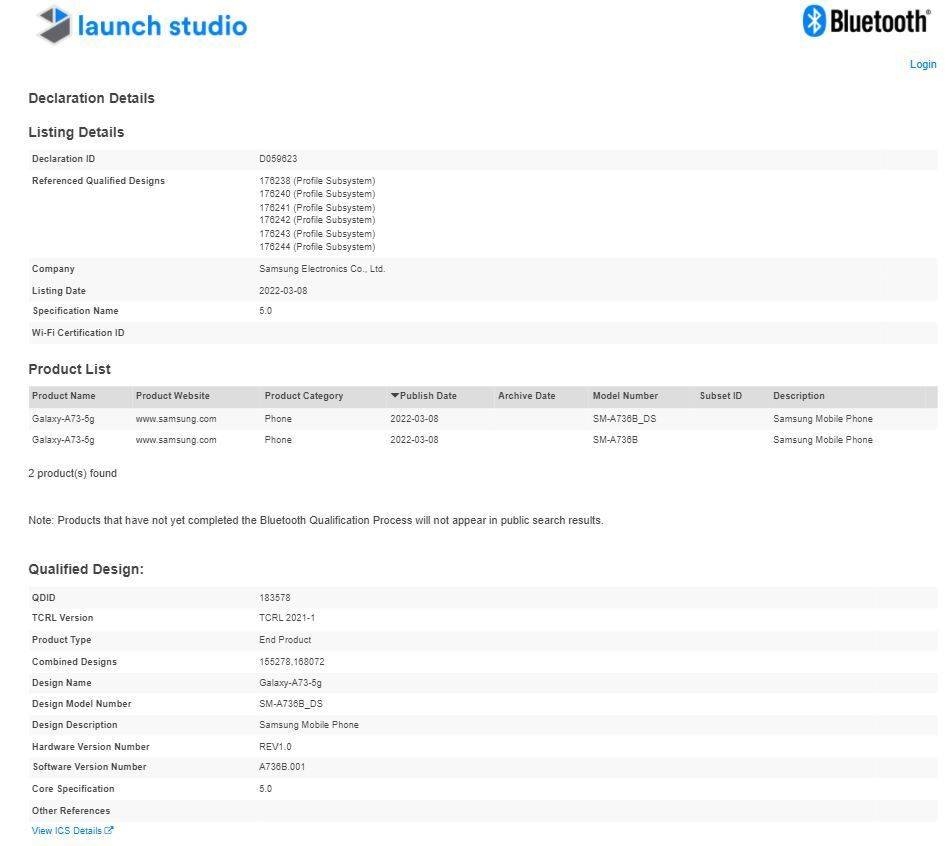Open the Login page

click(x=922, y=63)
